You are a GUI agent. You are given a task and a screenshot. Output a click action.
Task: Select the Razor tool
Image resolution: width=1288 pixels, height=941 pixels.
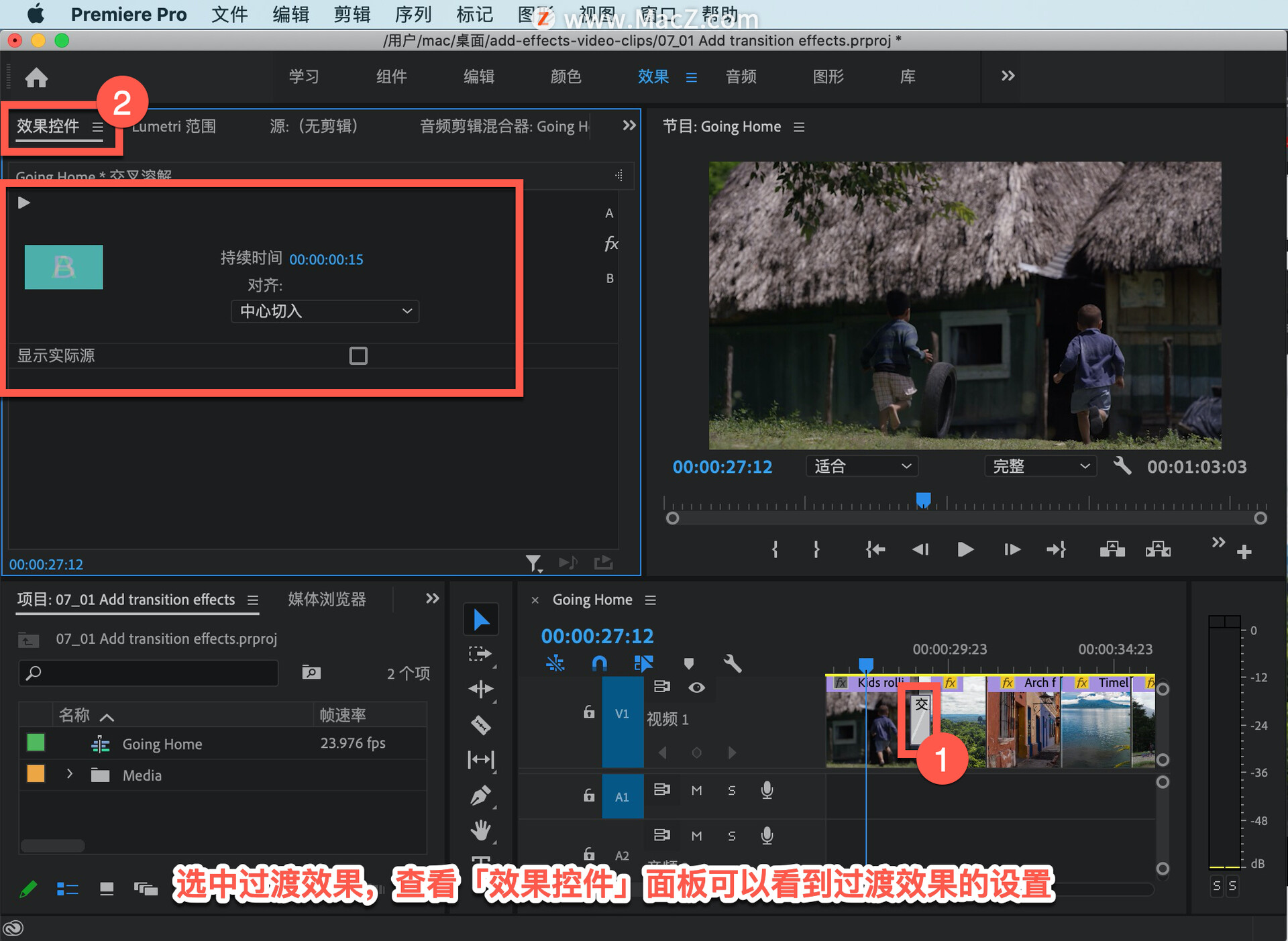pyautogui.click(x=480, y=724)
